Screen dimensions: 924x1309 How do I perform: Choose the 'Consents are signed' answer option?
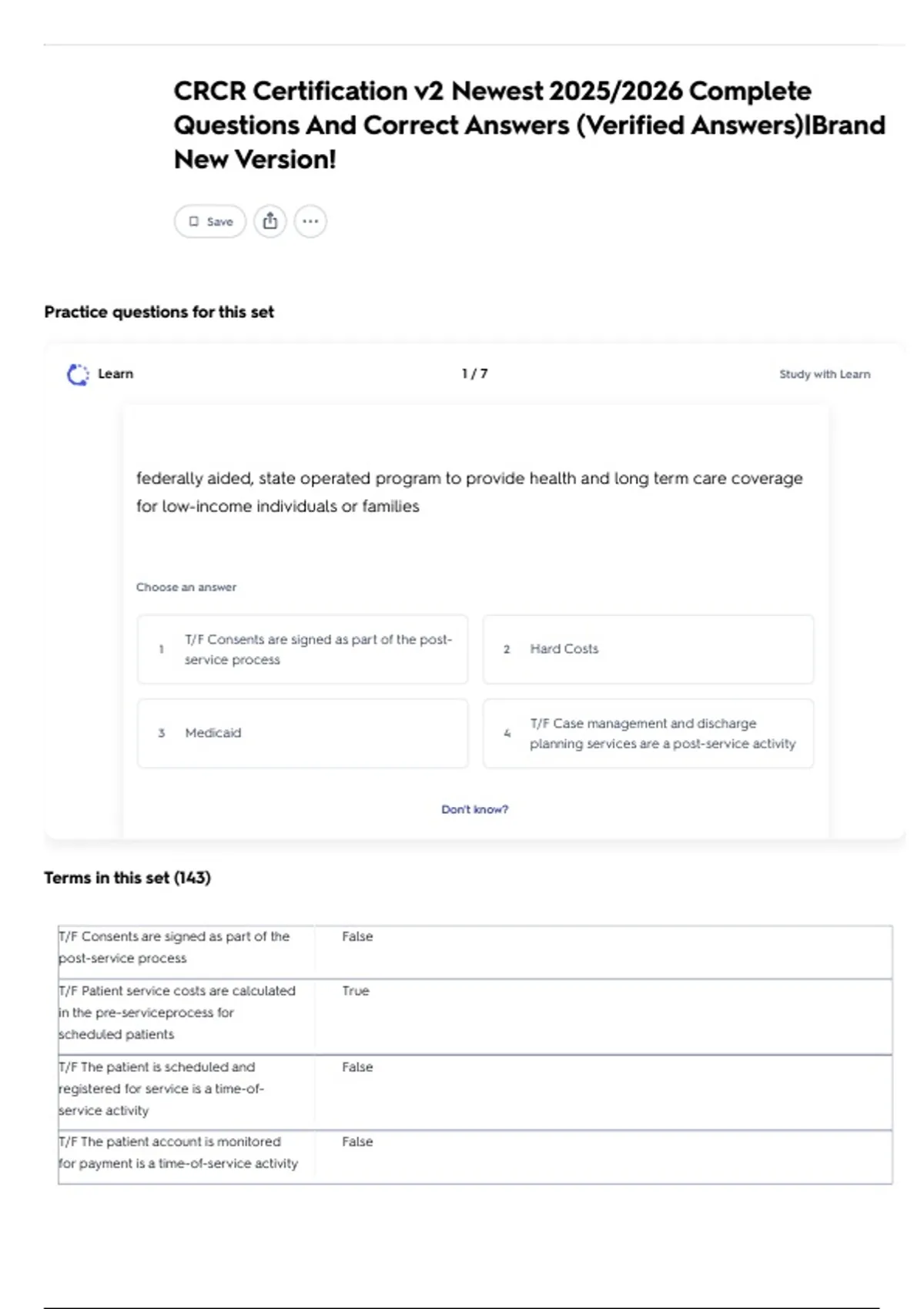(x=303, y=649)
